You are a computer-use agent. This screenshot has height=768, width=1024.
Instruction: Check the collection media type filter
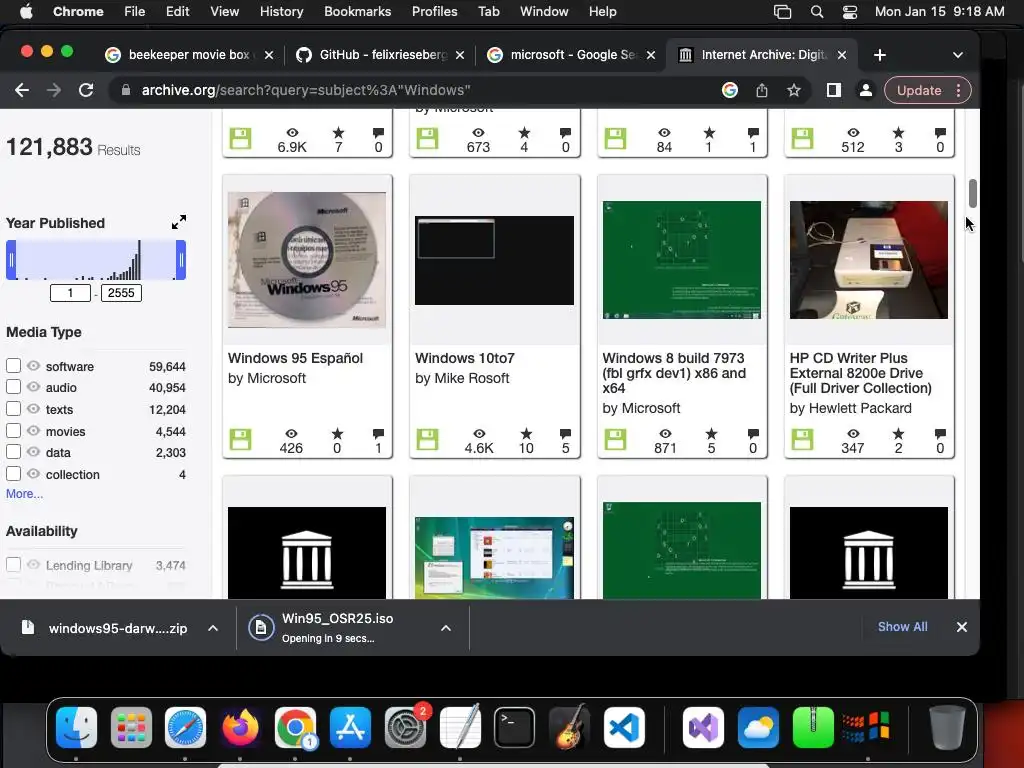click(x=13, y=473)
